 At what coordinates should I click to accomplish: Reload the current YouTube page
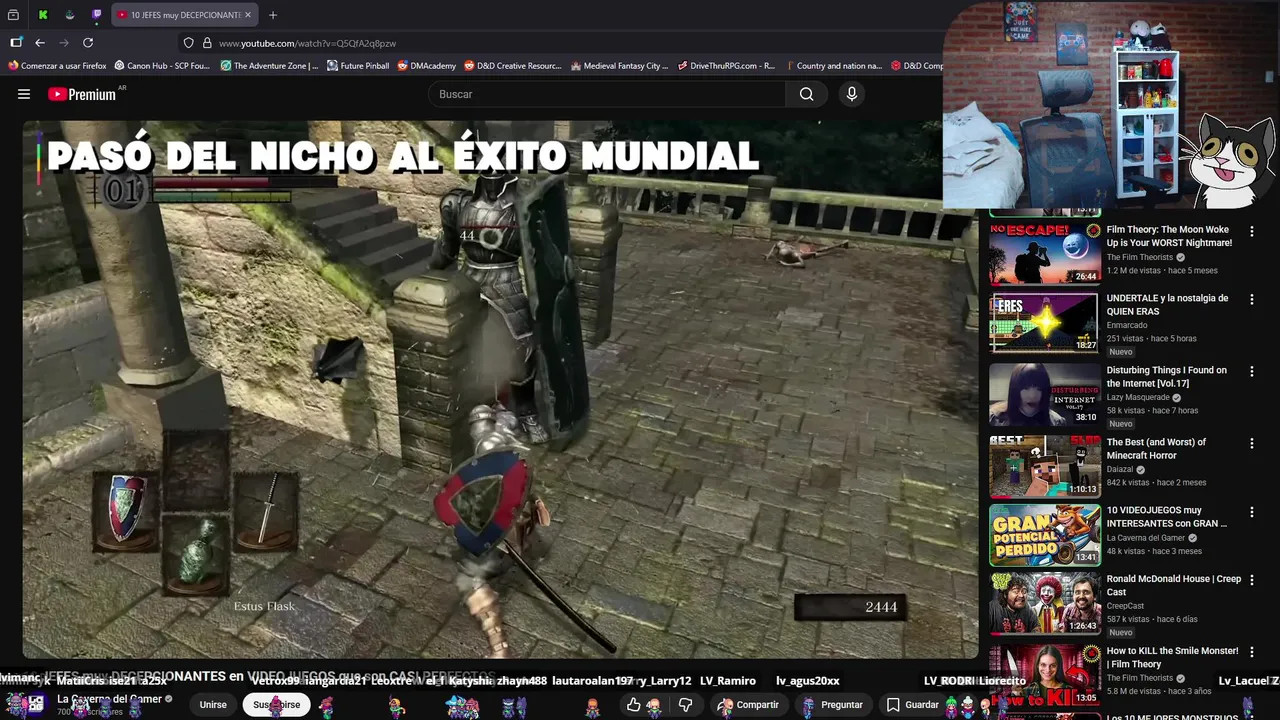pos(88,43)
